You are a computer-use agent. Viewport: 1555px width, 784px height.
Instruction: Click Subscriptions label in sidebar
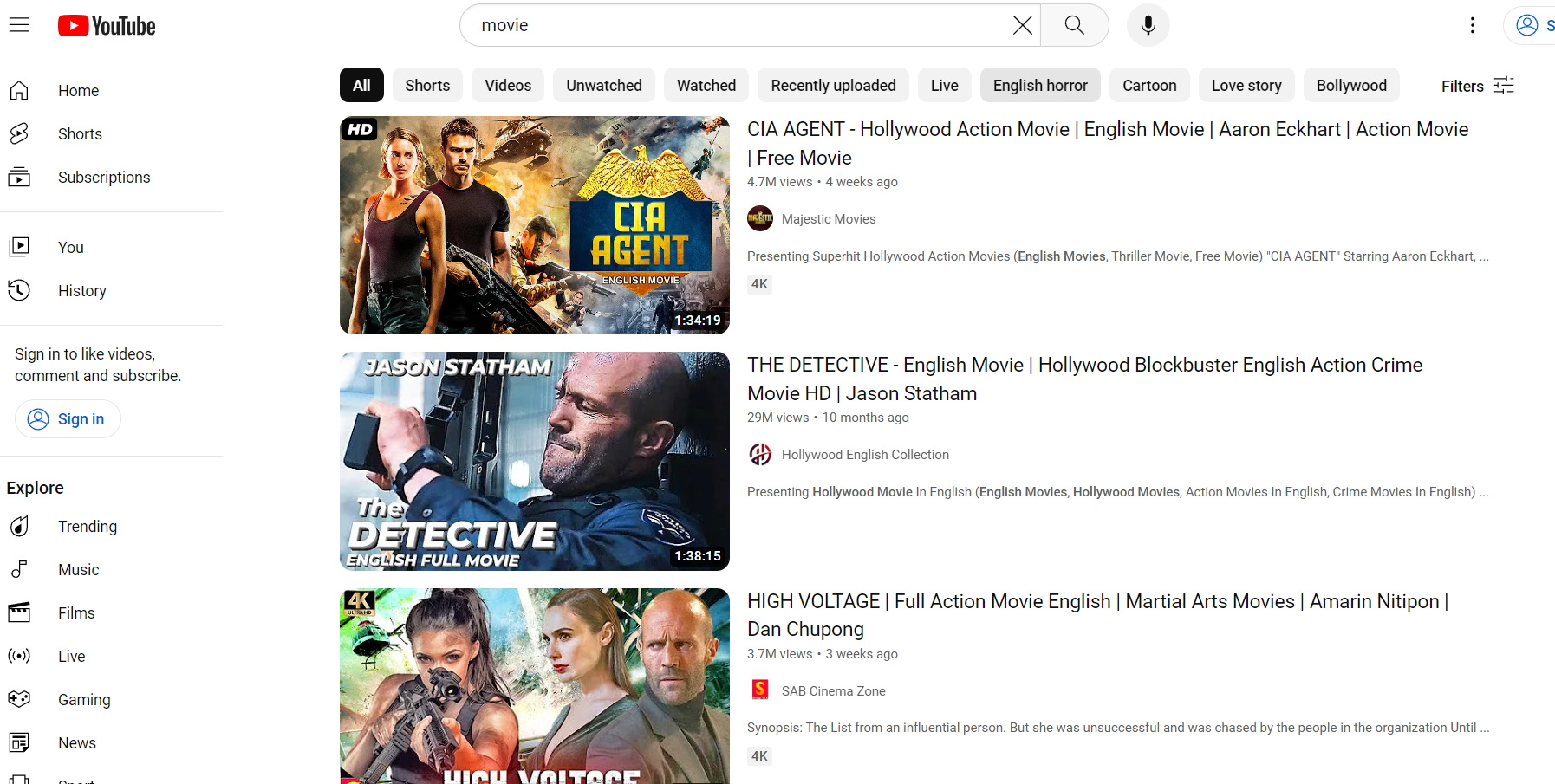[104, 178]
